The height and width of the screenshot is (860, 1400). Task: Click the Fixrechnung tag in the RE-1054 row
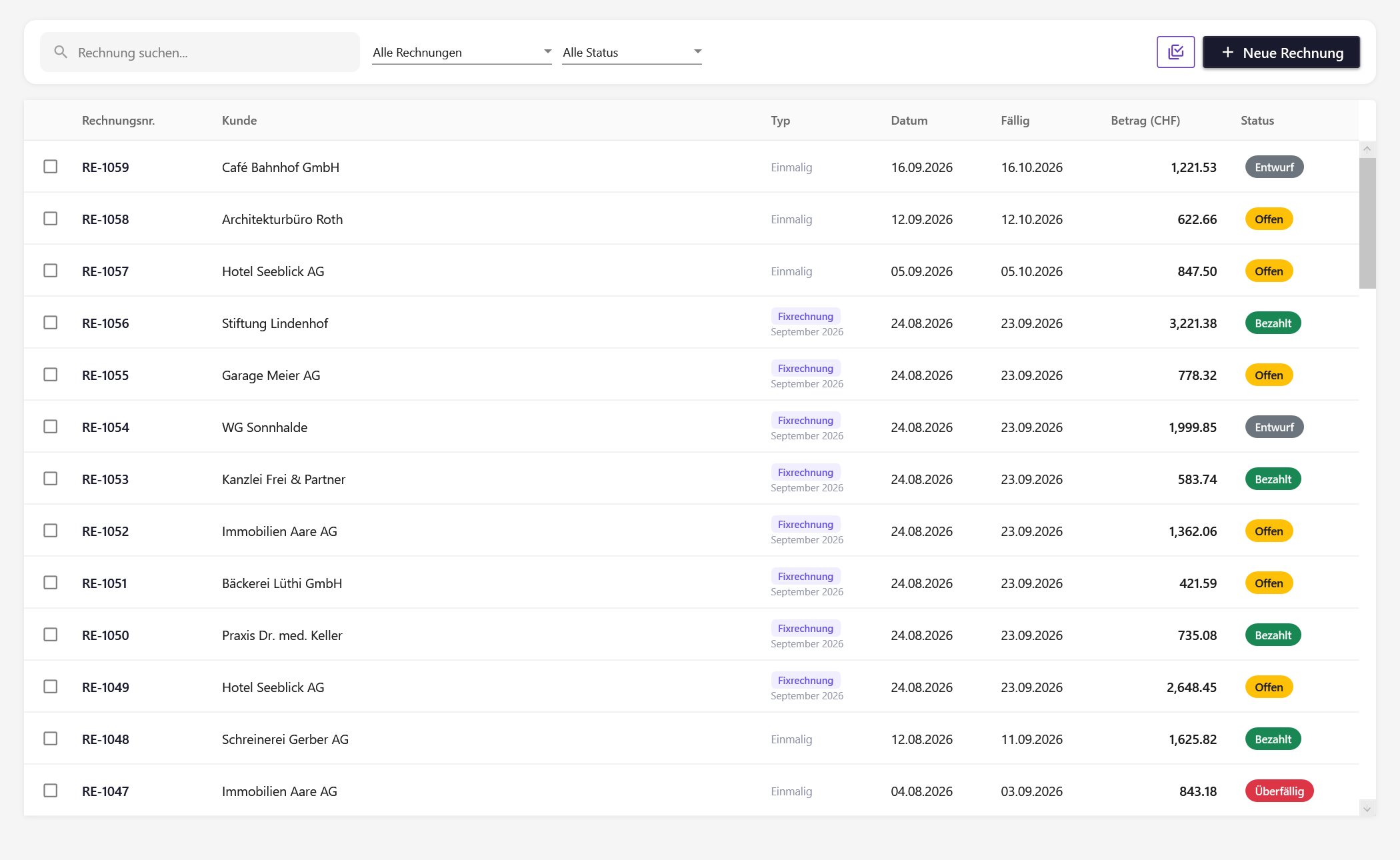click(x=805, y=420)
